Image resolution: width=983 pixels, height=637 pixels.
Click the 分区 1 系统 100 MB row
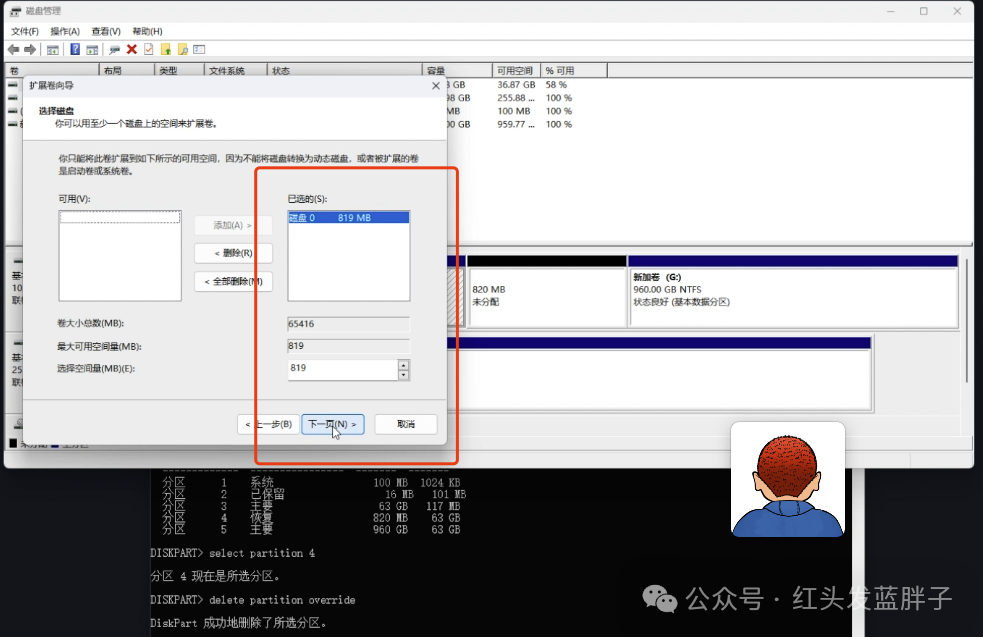click(x=311, y=483)
